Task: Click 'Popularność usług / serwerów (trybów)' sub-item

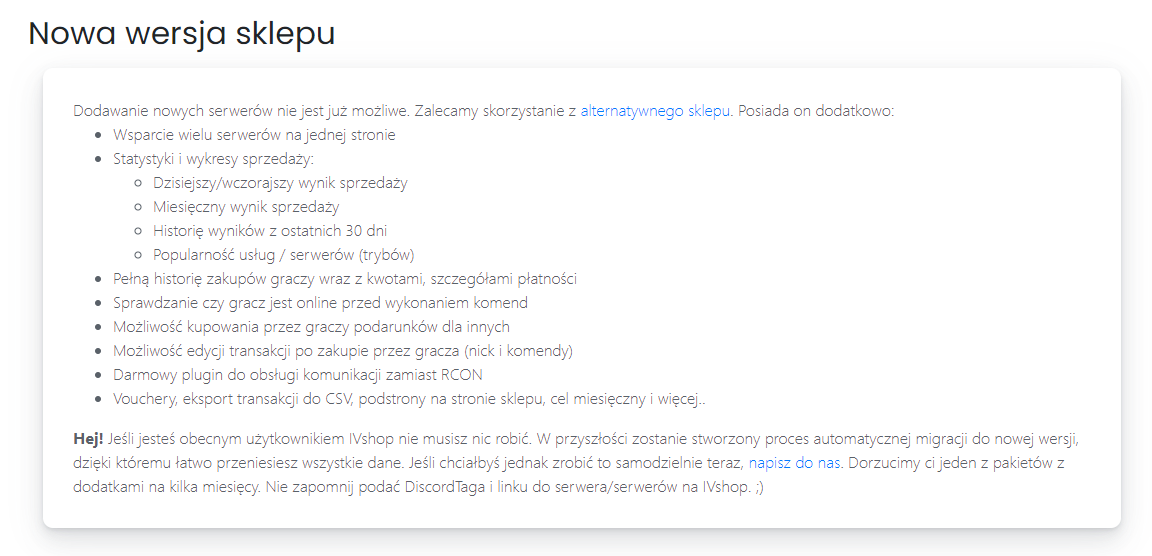Action: click(x=283, y=255)
